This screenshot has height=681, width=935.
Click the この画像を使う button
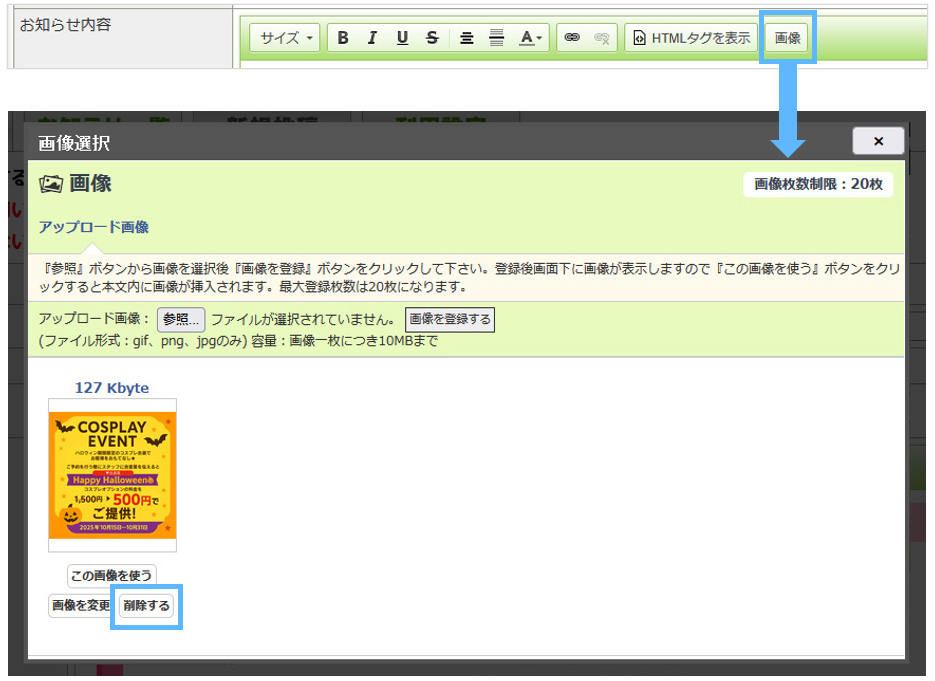(x=112, y=576)
